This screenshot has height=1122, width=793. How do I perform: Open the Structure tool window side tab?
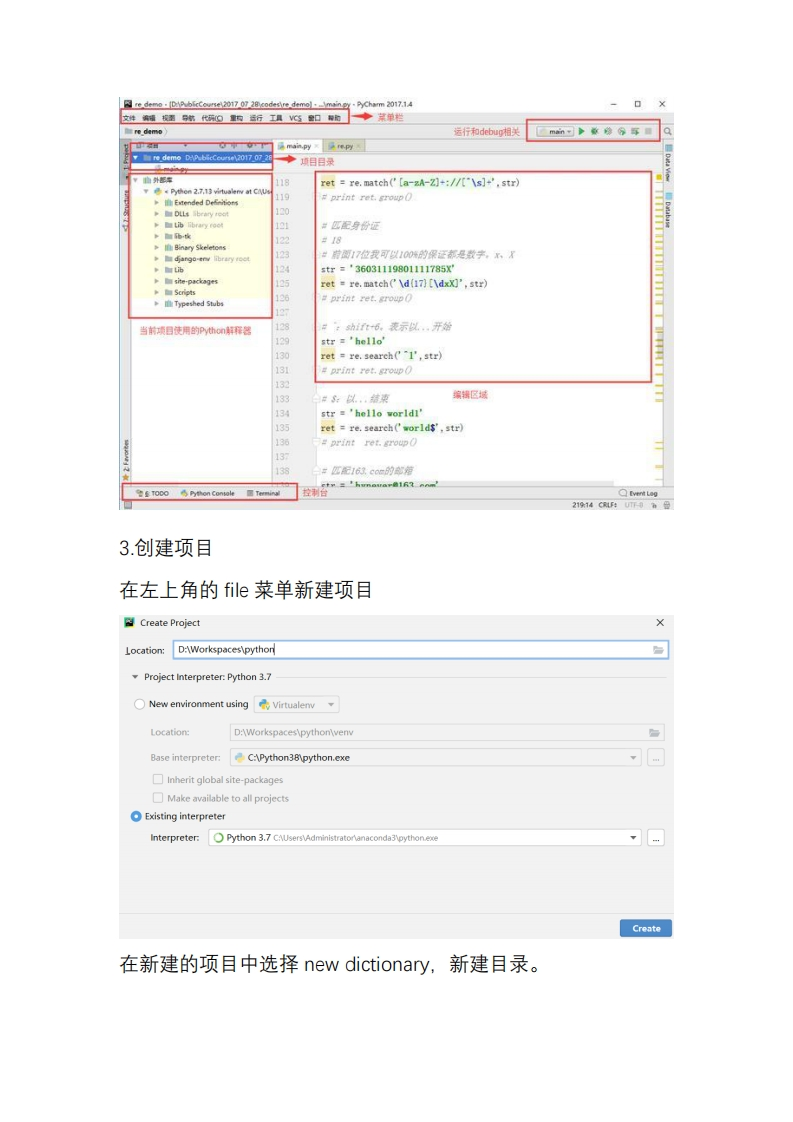pyautogui.click(x=125, y=211)
